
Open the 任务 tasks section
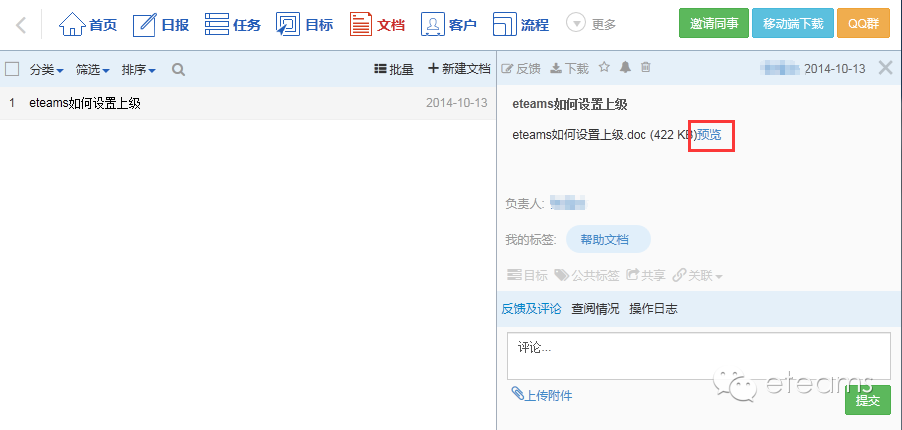[x=233, y=25]
